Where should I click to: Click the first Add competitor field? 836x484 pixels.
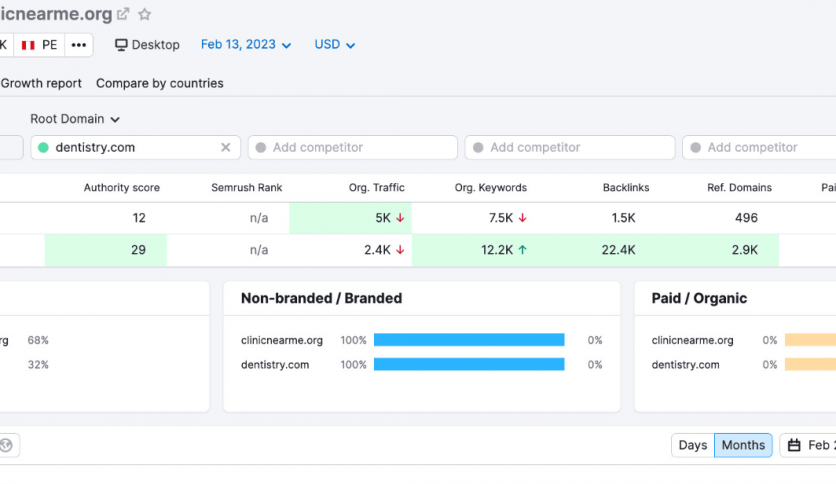click(353, 148)
